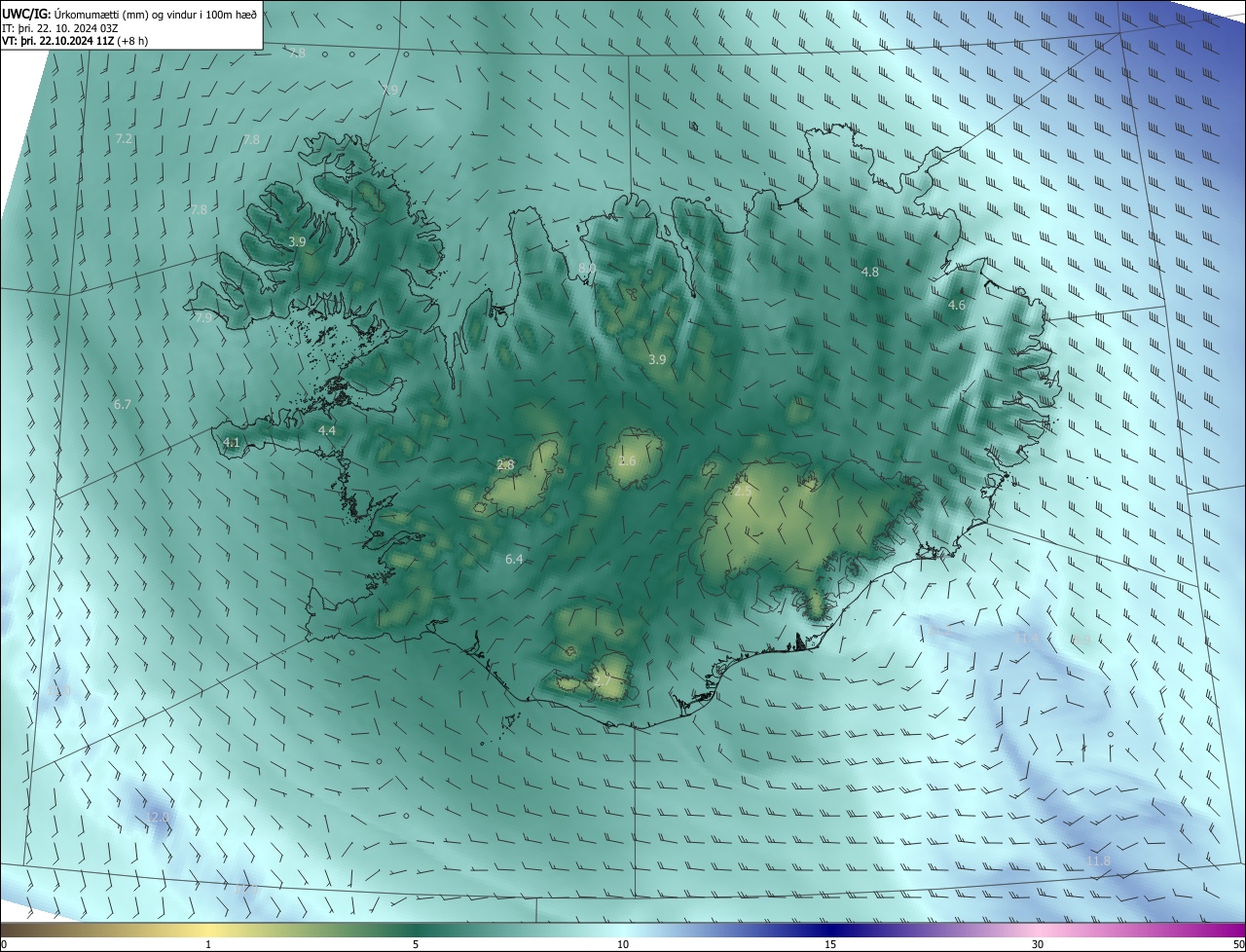Click the colorbar tick label 1
This screenshot has height=952, width=1246.
[x=209, y=945]
